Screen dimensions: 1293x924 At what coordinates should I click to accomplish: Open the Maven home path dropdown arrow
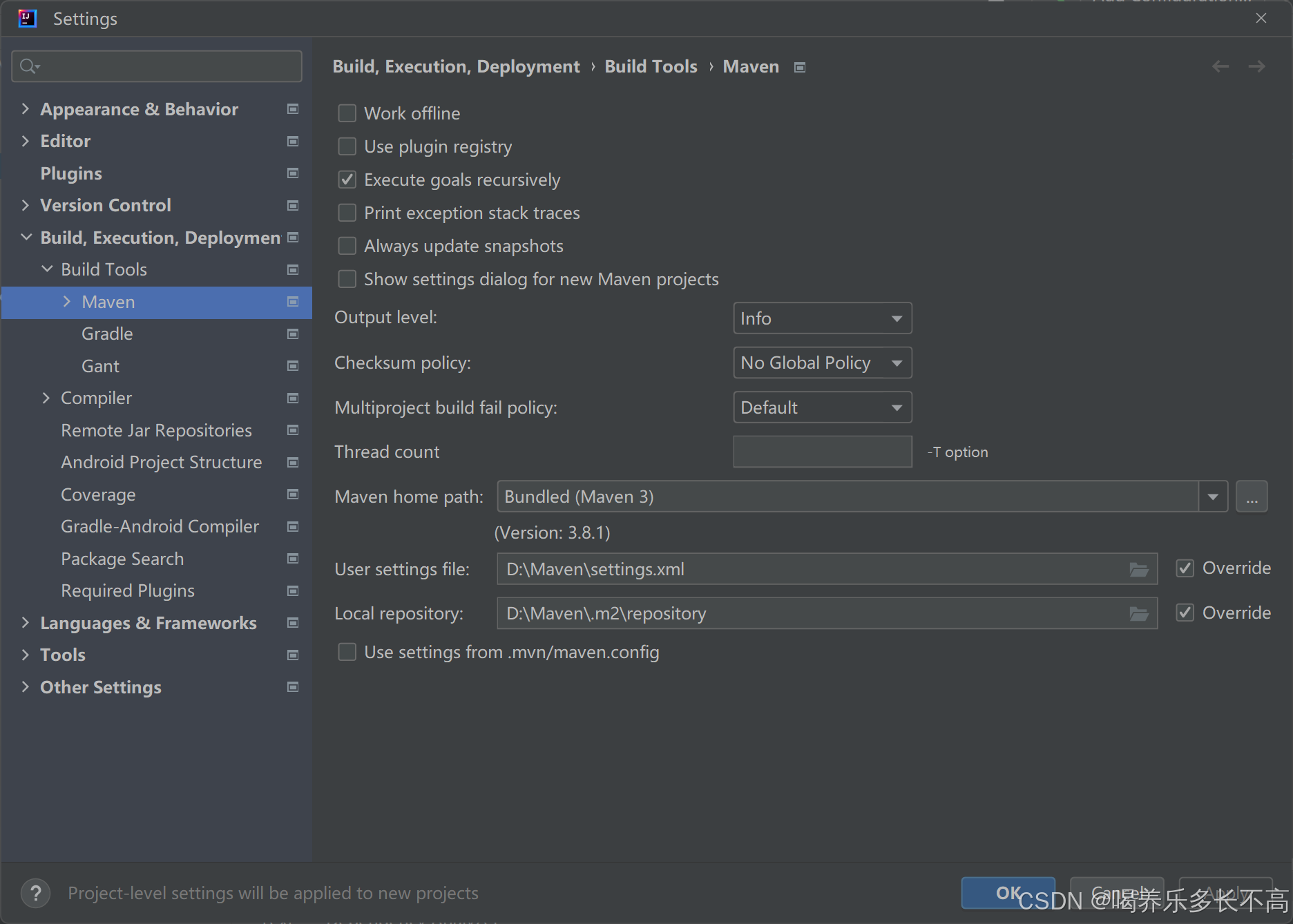pyautogui.click(x=1213, y=497)
